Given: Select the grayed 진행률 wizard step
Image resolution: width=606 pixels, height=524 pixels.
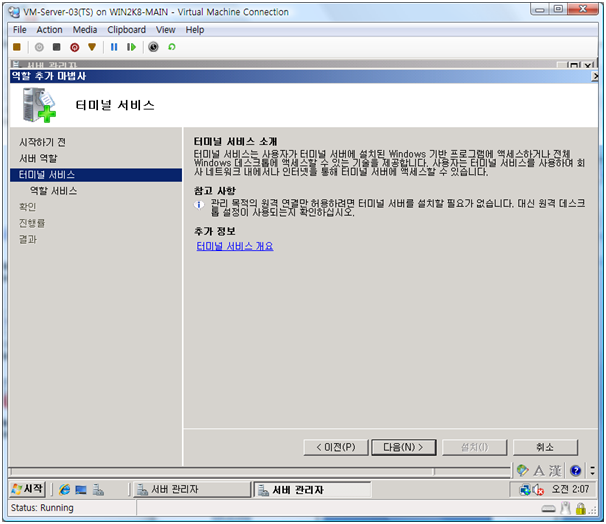Looking at the screenshot, I should click(32, 223).
